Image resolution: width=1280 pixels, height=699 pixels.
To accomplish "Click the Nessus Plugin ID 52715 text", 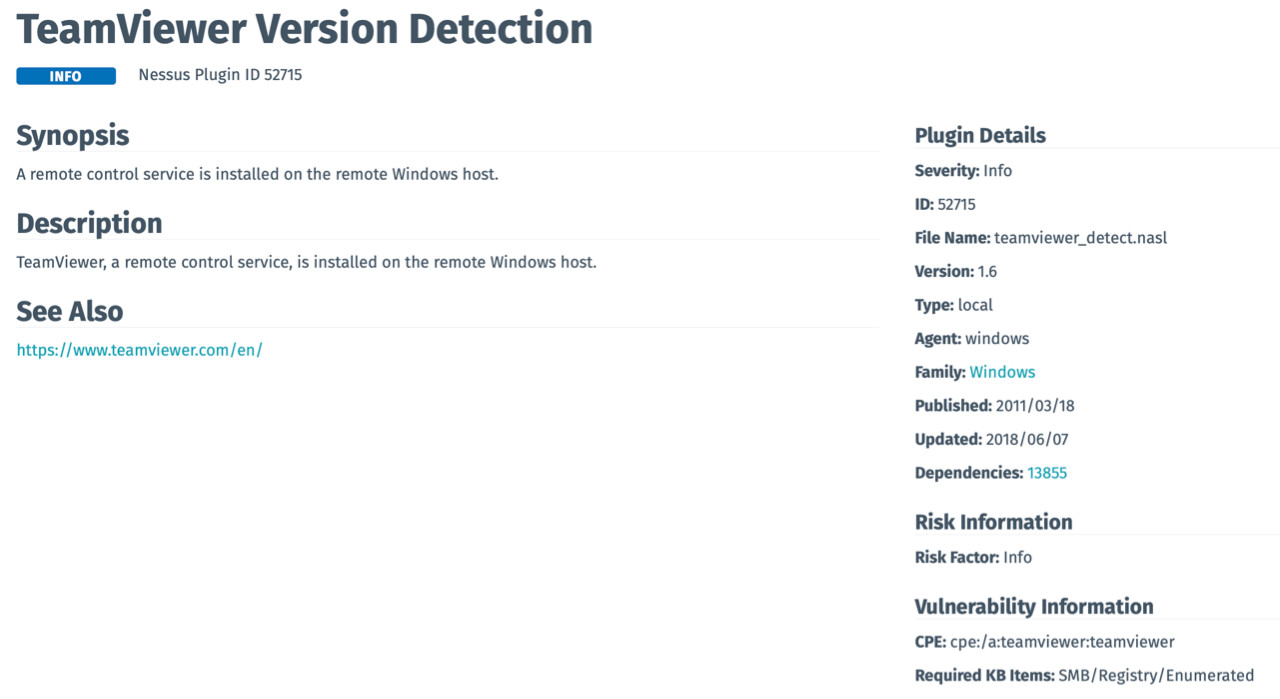I will 220,75.
